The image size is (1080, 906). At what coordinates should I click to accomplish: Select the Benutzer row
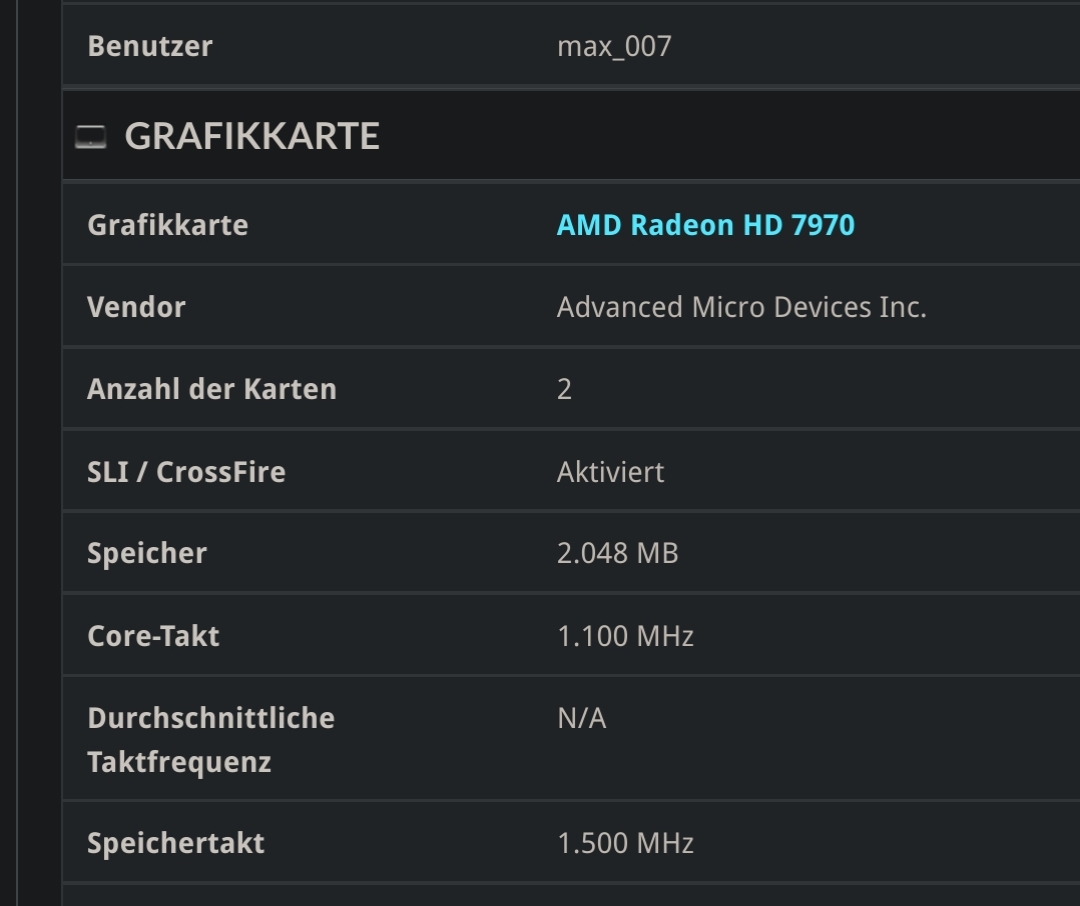click(400, 44)
